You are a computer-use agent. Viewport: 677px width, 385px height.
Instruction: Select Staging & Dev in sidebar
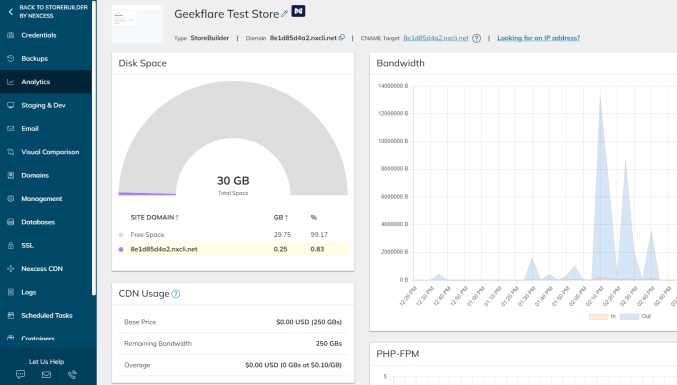(x=43, y=105)
